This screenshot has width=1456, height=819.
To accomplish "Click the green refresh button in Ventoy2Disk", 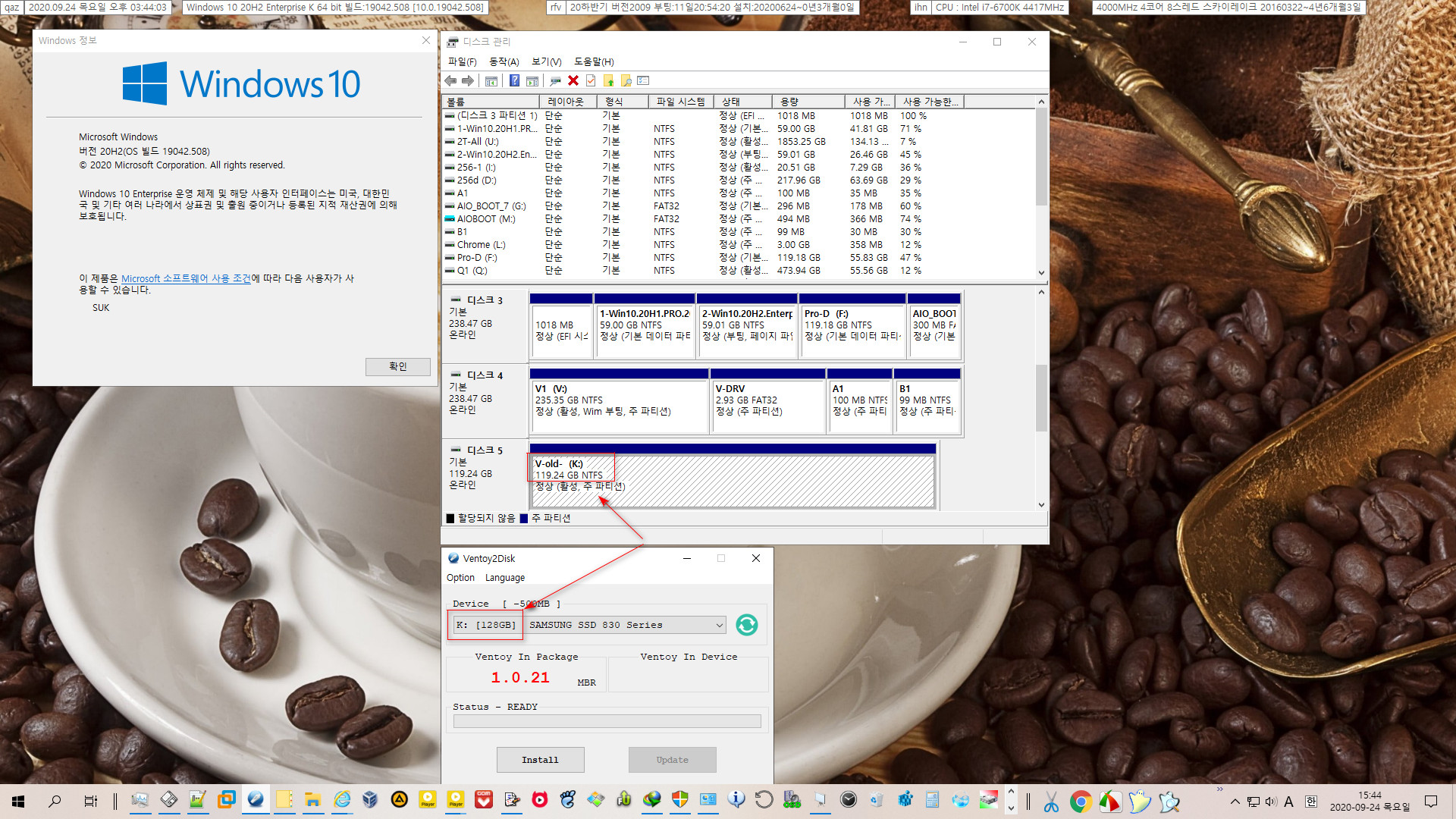I will [747, 625].
